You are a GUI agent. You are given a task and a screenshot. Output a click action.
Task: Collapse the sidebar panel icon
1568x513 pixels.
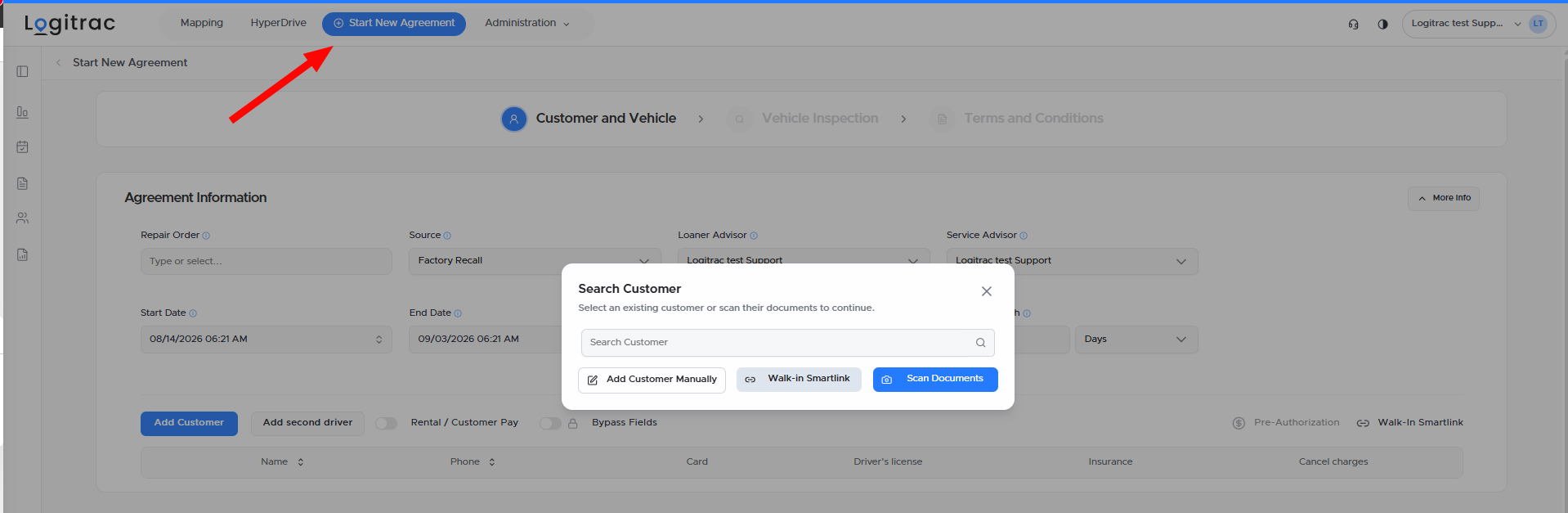point(23,71)
